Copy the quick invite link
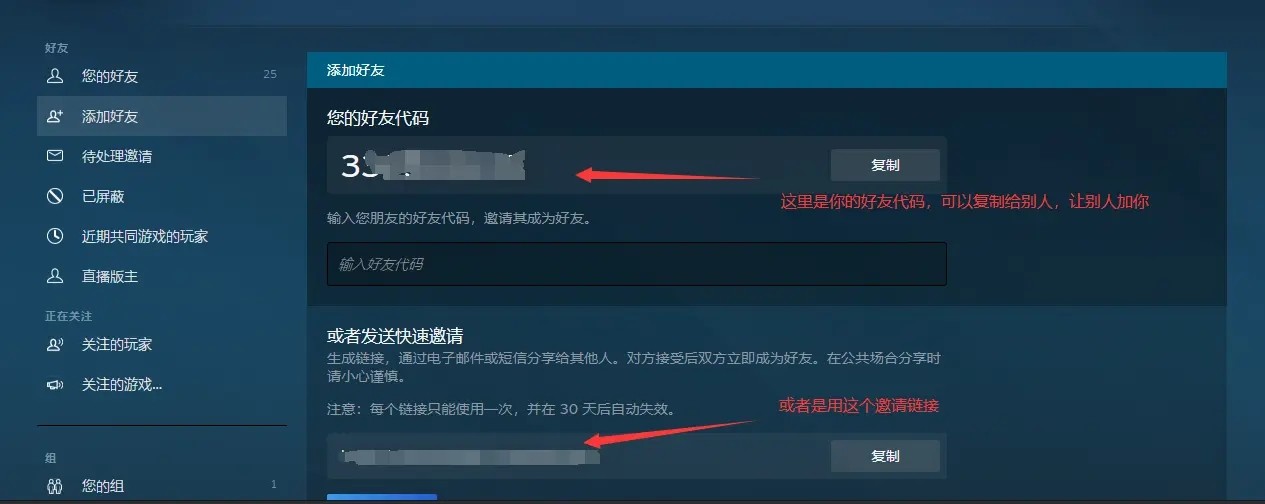This screenshot has height=504, width=1265. [x=885, y=456]
